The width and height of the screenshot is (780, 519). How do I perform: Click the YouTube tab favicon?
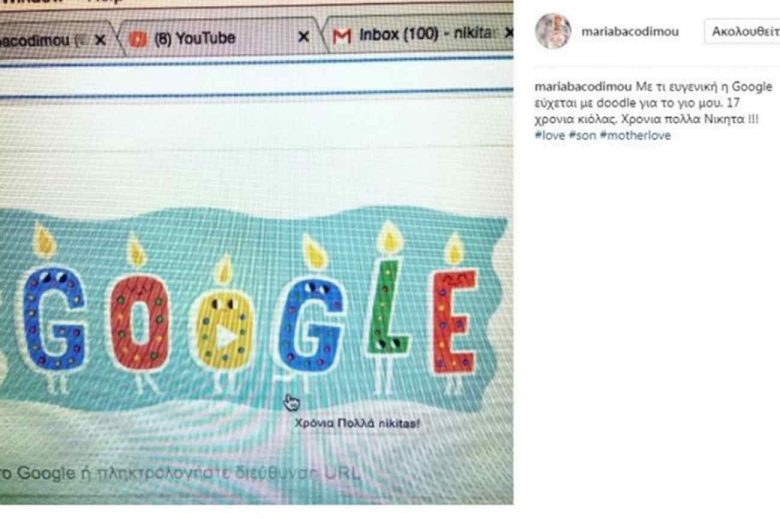(138, 39)
